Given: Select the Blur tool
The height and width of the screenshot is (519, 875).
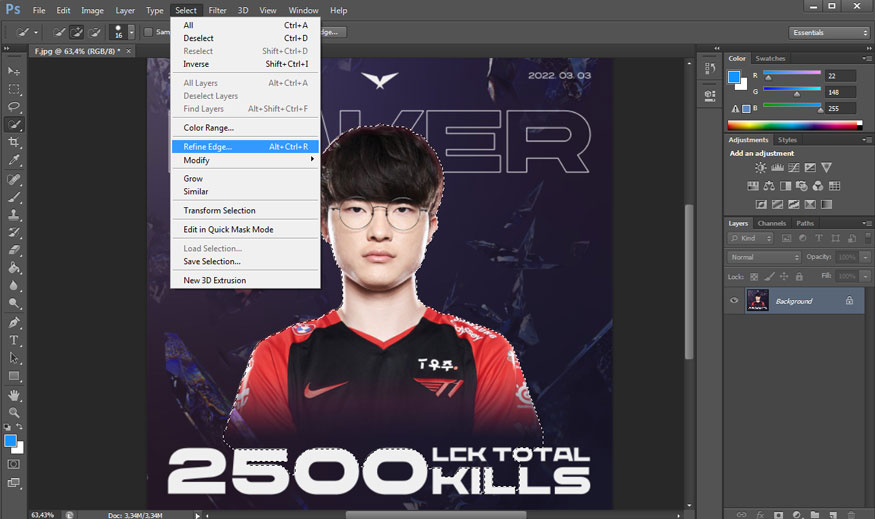Looking at the screenshot, I should click(14, 286).
